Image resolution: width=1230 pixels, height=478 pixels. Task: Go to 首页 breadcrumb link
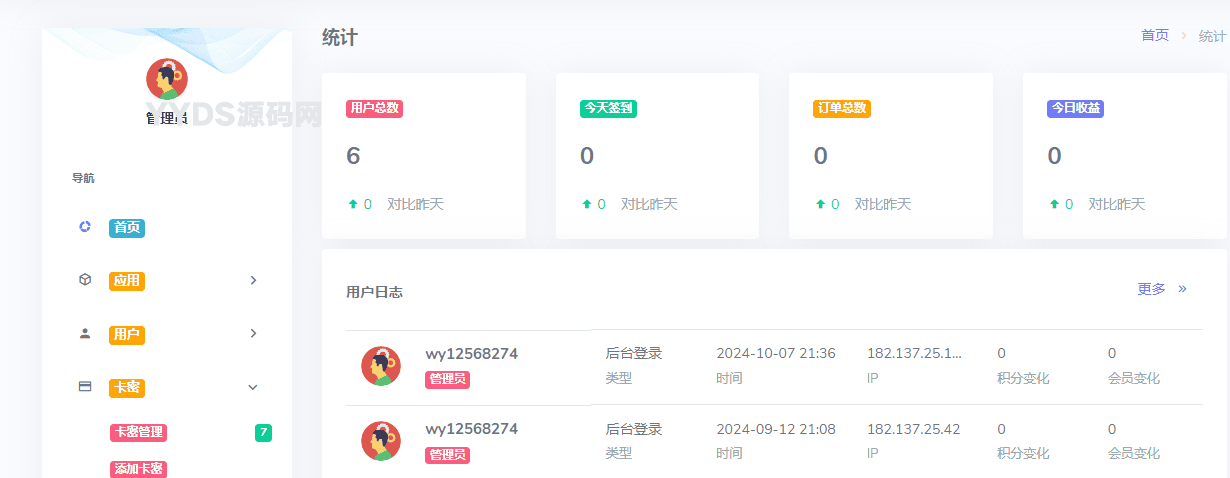[1155, 35]
